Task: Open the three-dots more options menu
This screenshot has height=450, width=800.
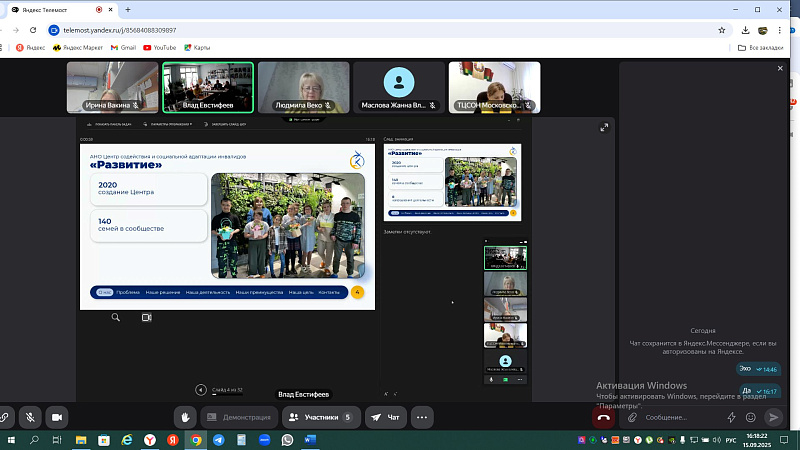Action: tap(422, 417)
